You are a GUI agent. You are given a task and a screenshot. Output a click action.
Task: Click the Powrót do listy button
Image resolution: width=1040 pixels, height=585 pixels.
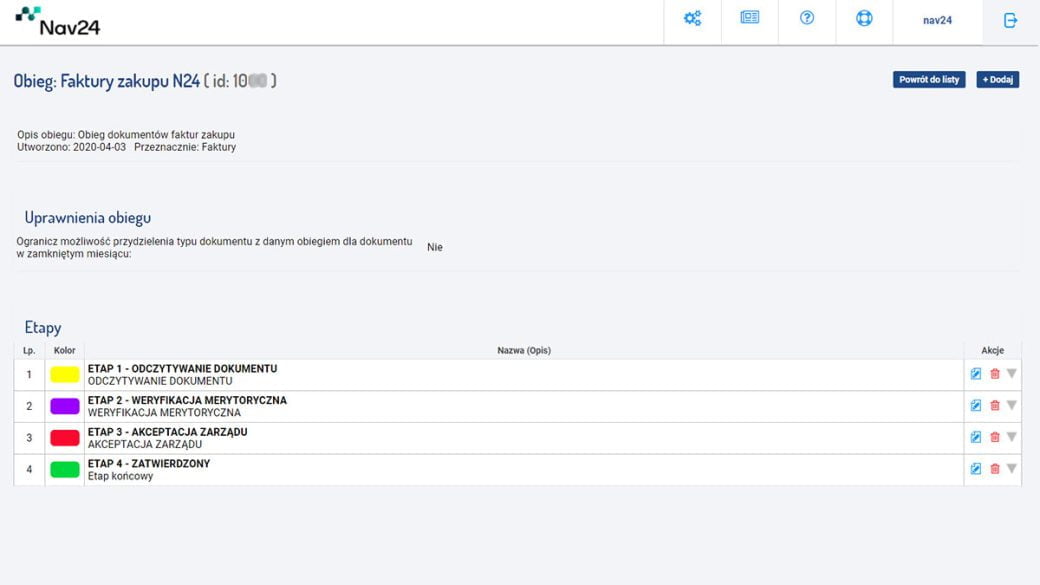point(929,80)
